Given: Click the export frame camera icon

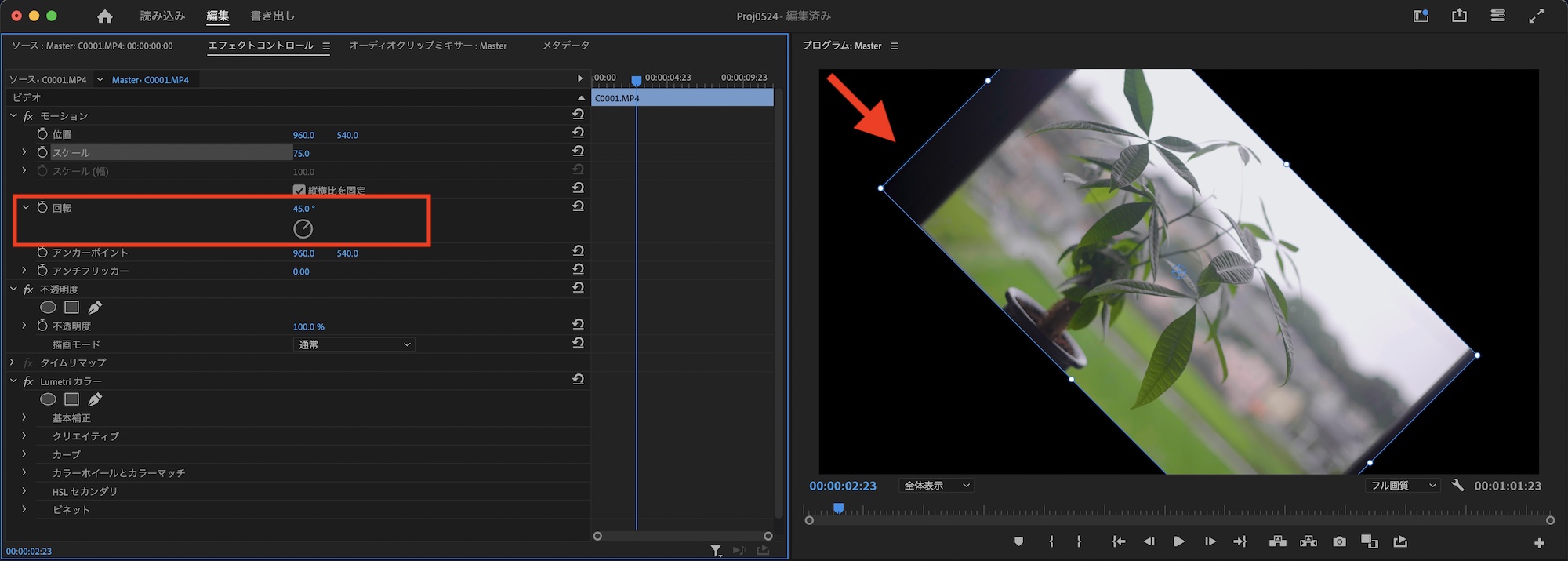Looking at the screenshot, I should [x=1339, y=541].
